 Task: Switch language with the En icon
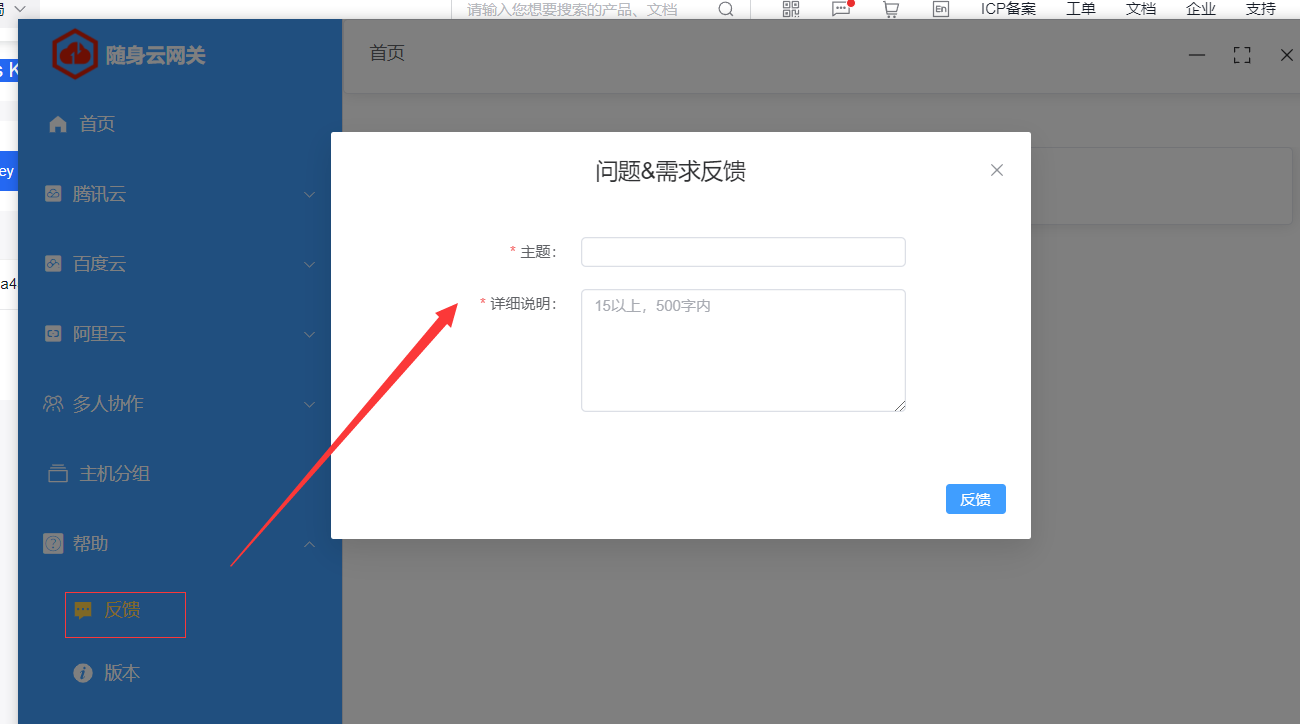[940, 9]
